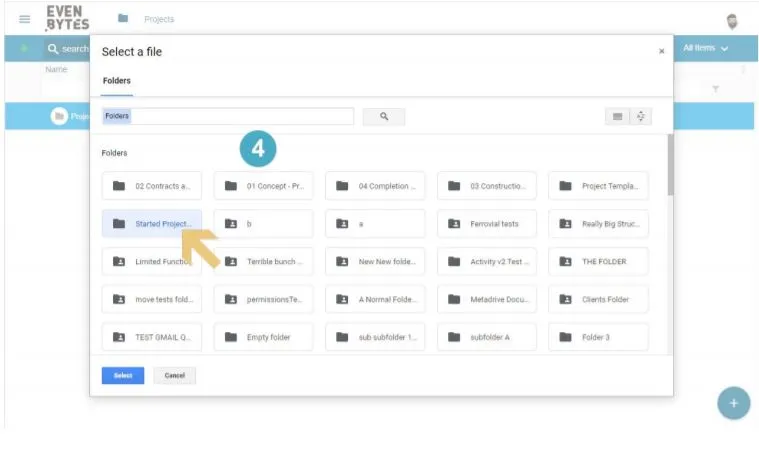Image resolution: width=759 pixels, height=458 pixels.
Task: Click the Projects folder icon in header
Action: tap(123, 18)
